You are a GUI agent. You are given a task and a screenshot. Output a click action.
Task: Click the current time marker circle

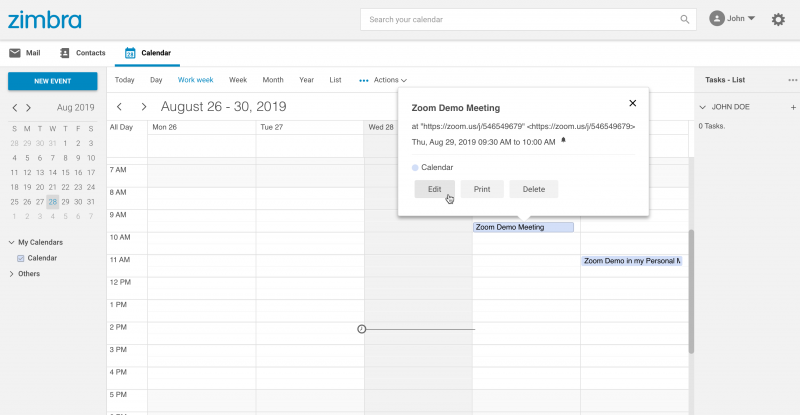(x=362, y=329)
